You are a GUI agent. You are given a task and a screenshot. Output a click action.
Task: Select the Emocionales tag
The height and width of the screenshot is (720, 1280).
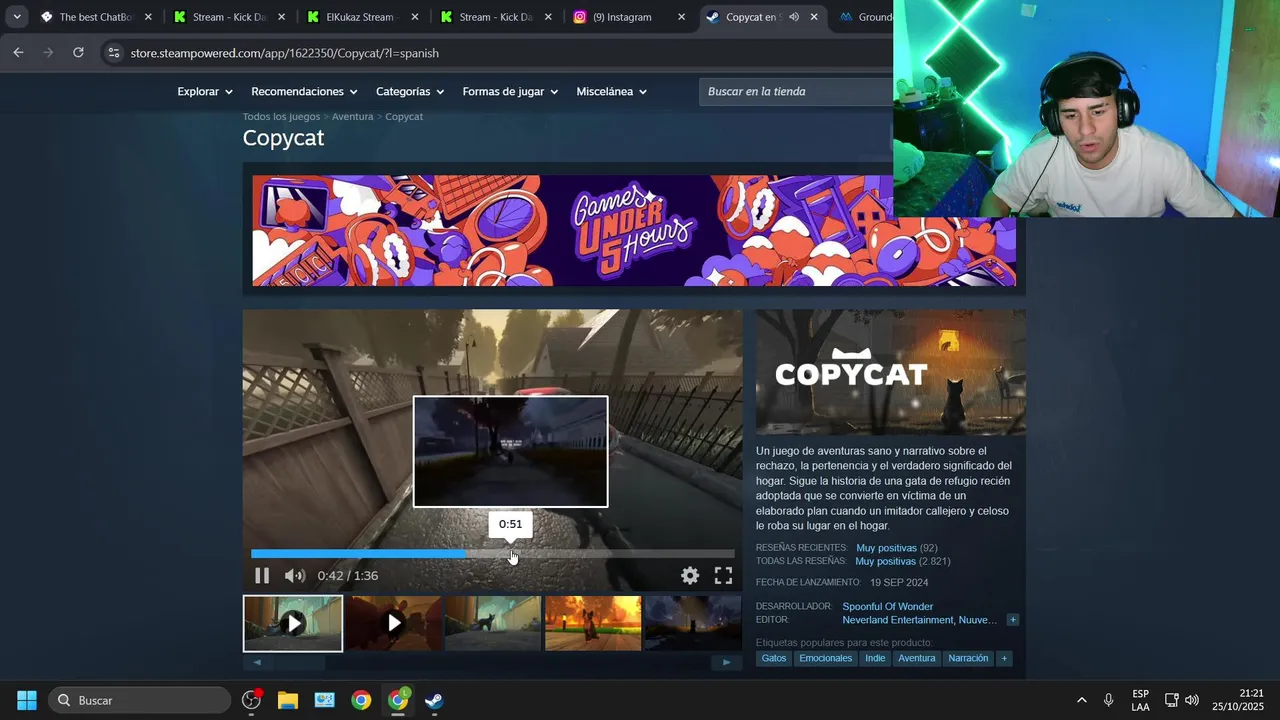826,658
